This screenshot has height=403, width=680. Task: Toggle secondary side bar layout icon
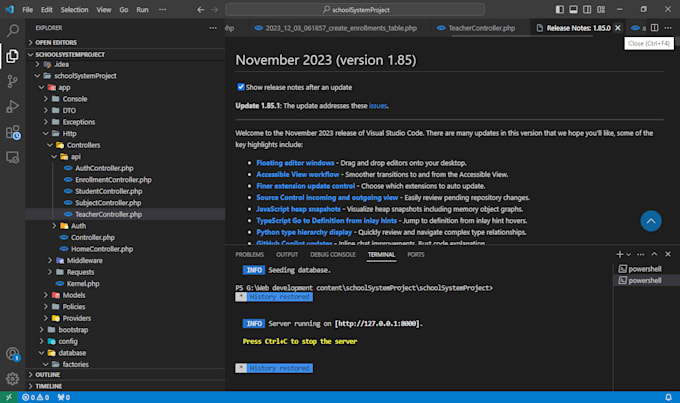pos(587,10)
